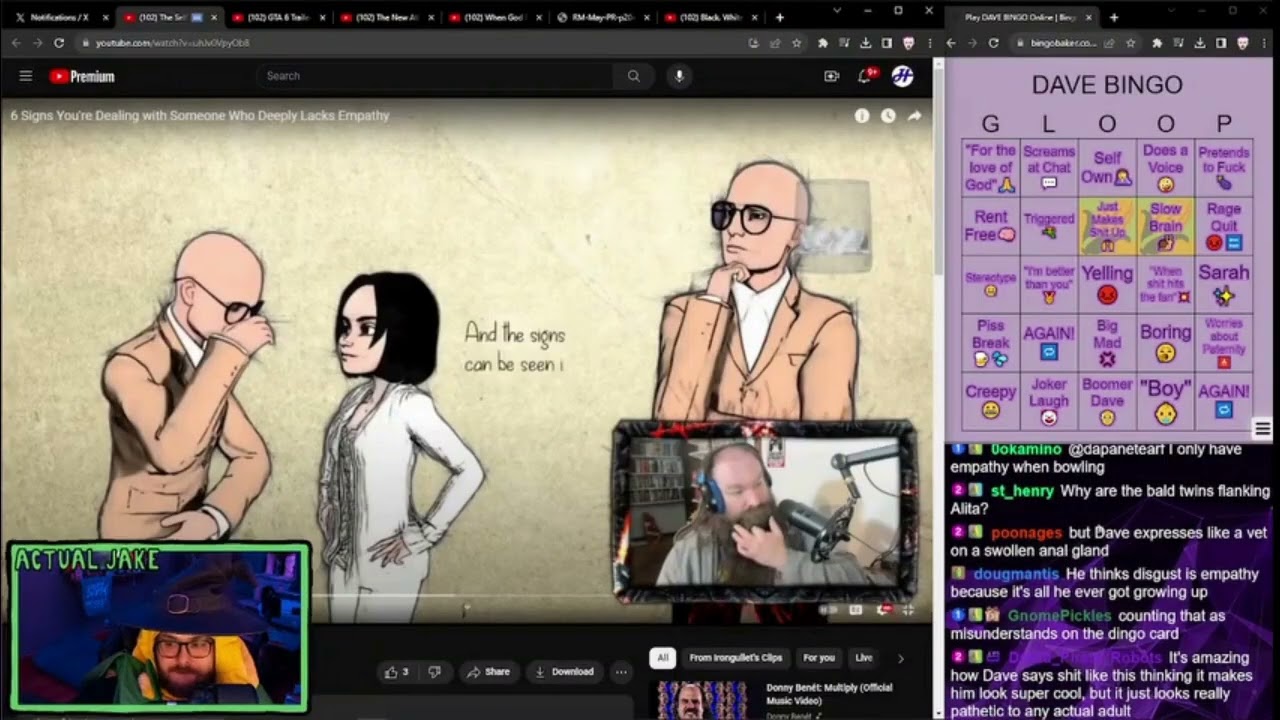The image size is (1280, 720).
Task: Switch to the RM-May-PR tab
Action: [604, 17]
